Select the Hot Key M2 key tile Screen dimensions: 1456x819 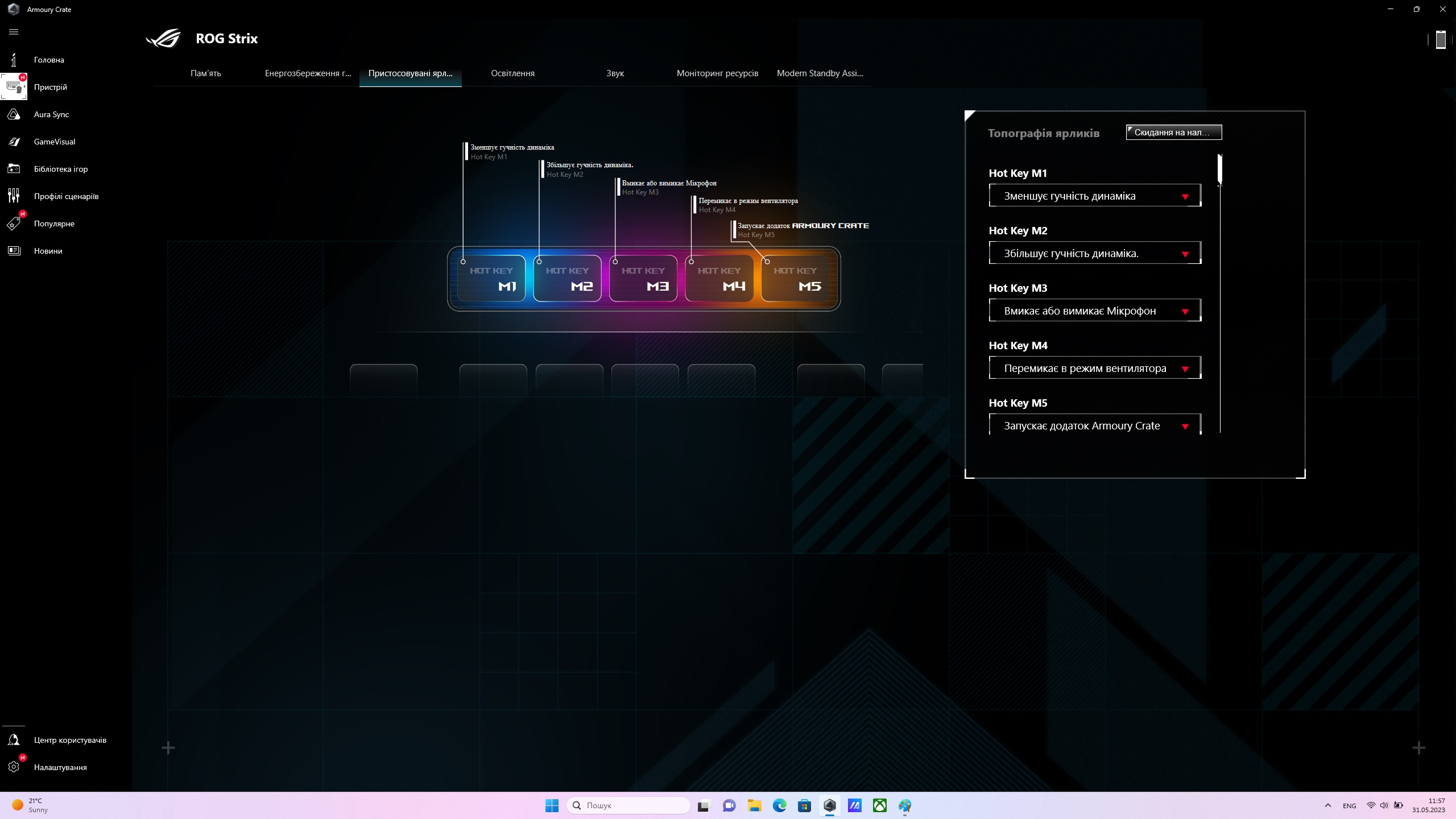(568, 279)
